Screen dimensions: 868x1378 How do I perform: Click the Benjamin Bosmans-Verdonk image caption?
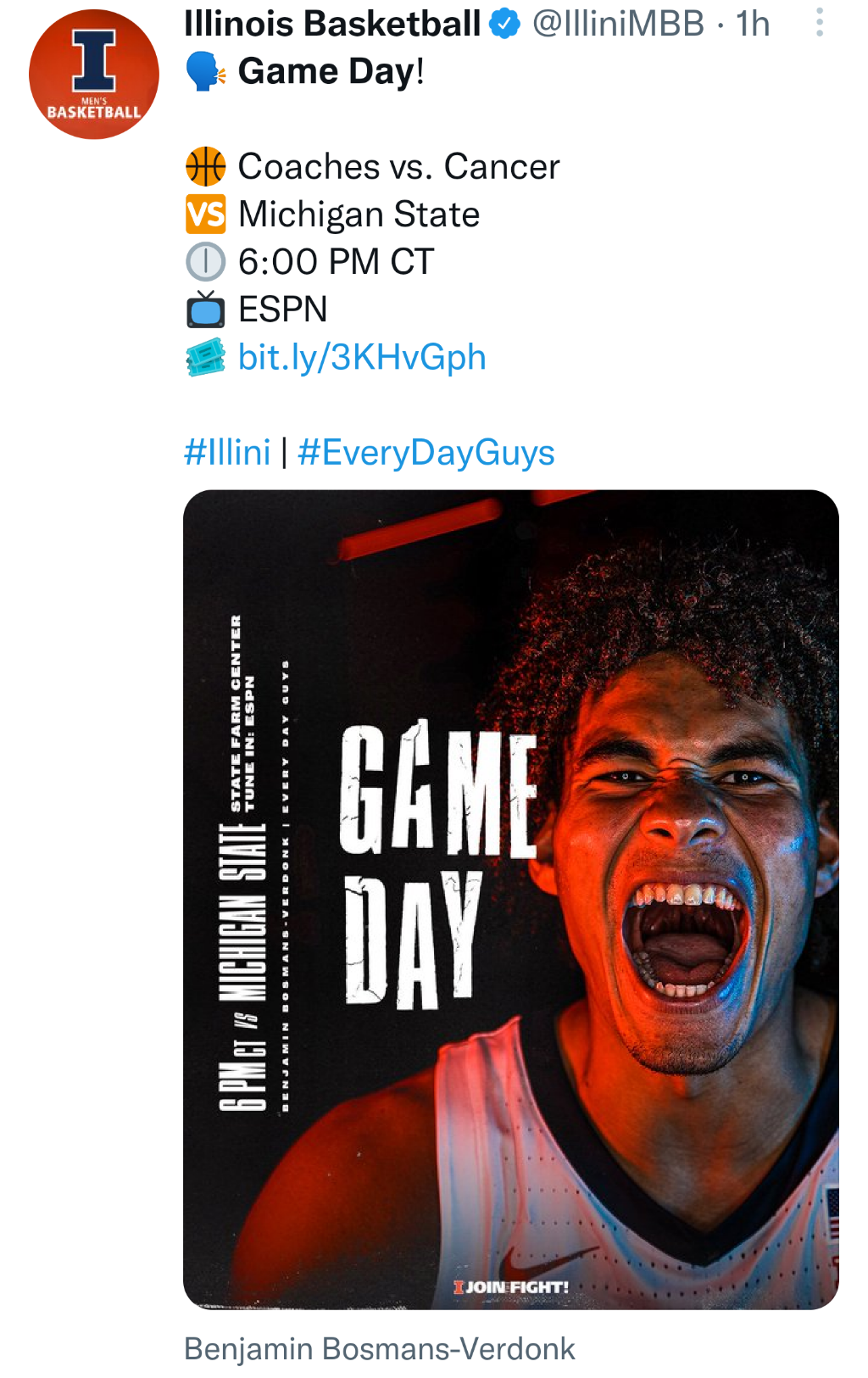pyautogui.click(x=379, y=1348)
